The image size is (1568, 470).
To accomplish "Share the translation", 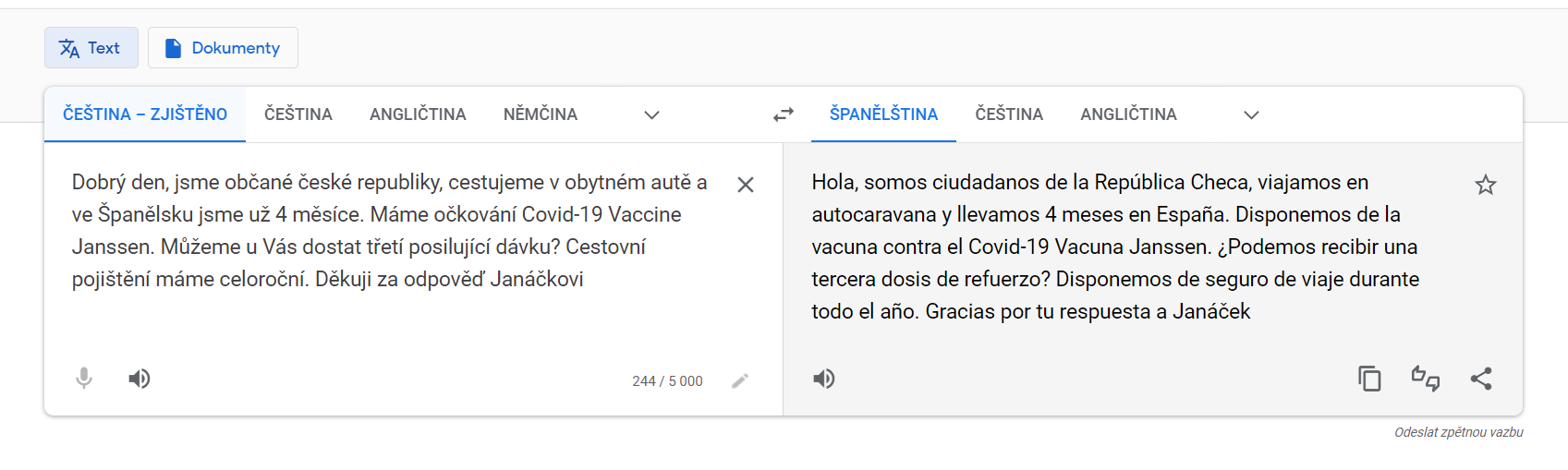I will tap(1481, 379).
